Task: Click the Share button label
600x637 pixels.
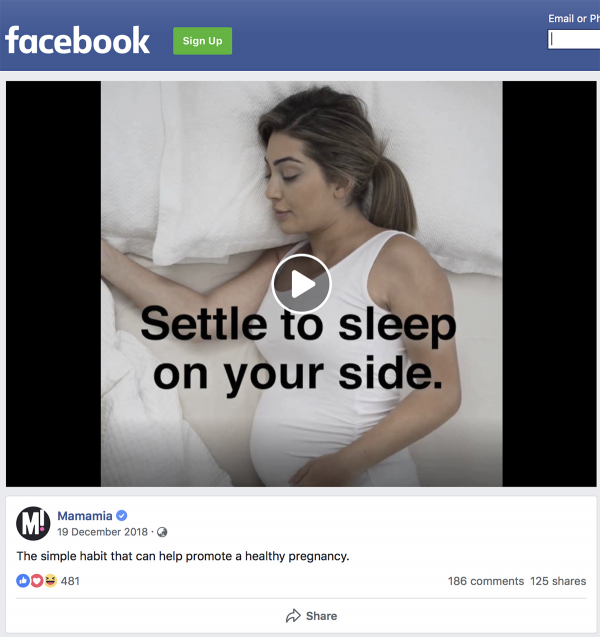Action: click(321, 616)
